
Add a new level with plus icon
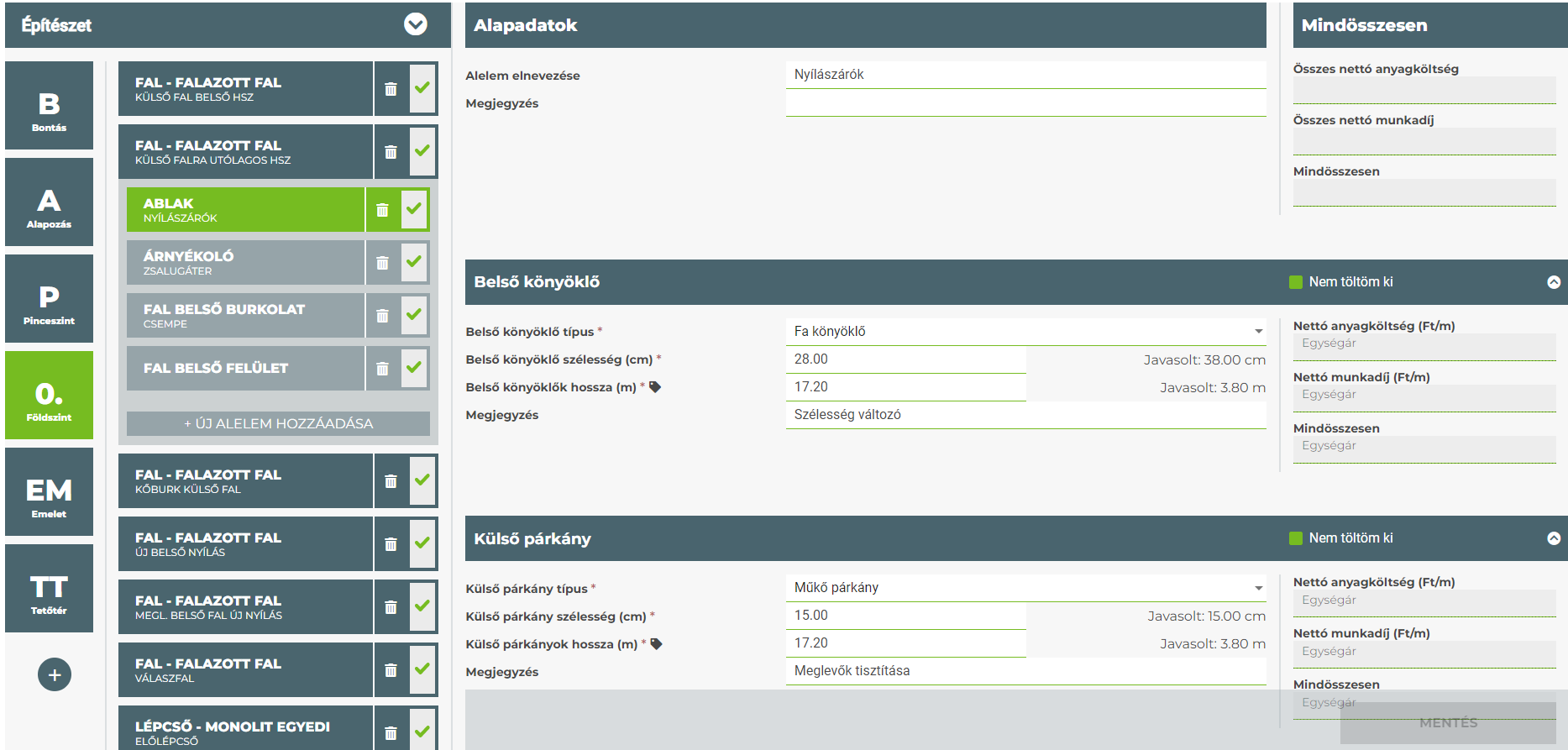tap(55, 674)
